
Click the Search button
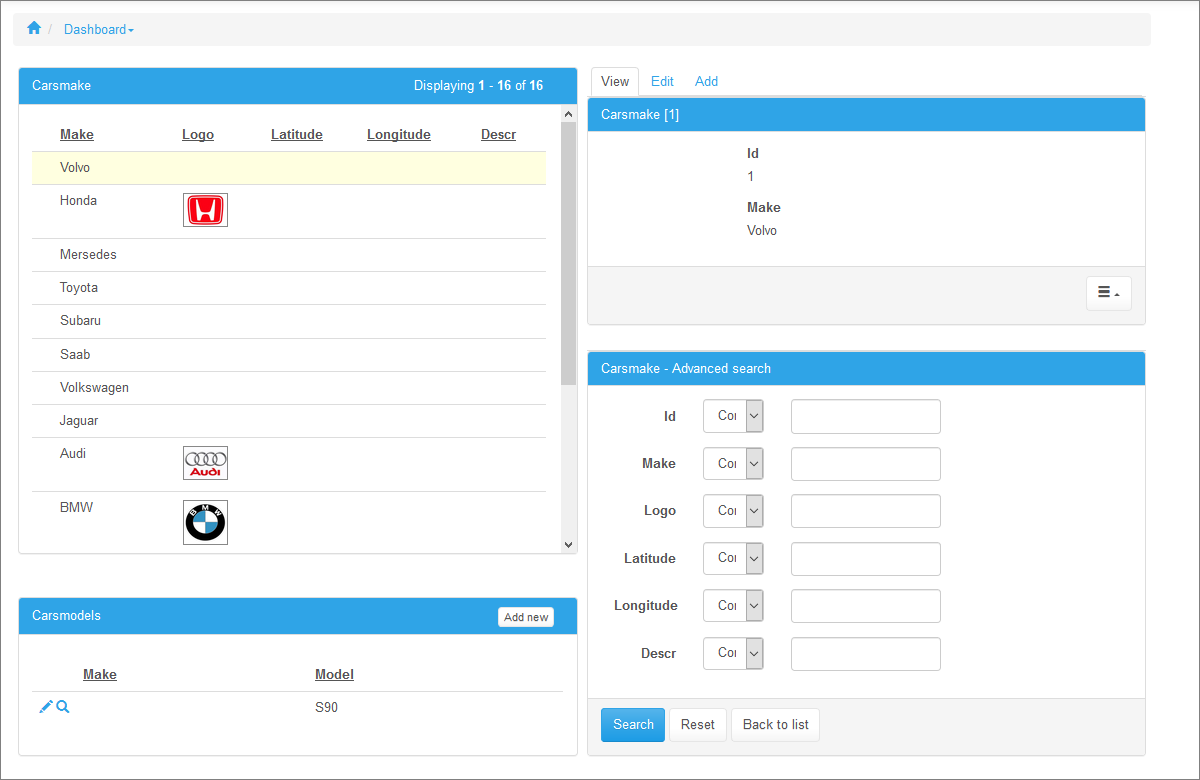632,724
